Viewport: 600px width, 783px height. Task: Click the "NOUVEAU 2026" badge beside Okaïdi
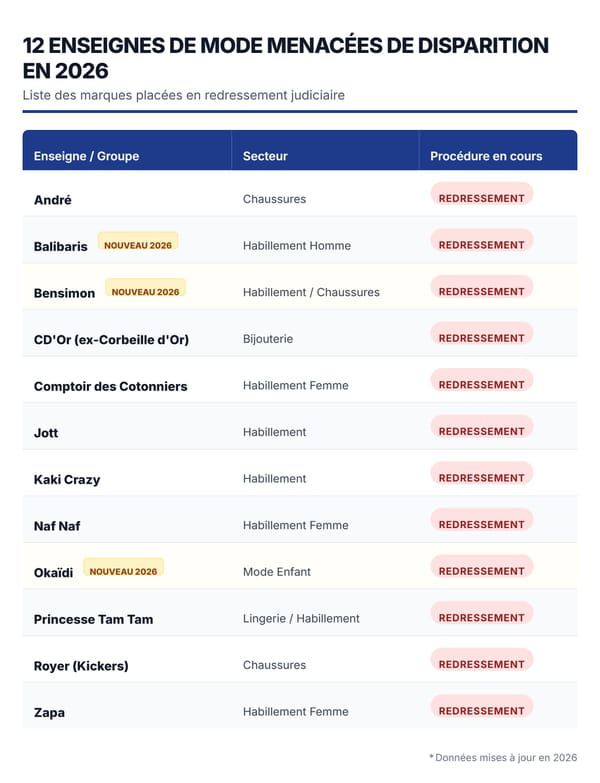[123, 572]
